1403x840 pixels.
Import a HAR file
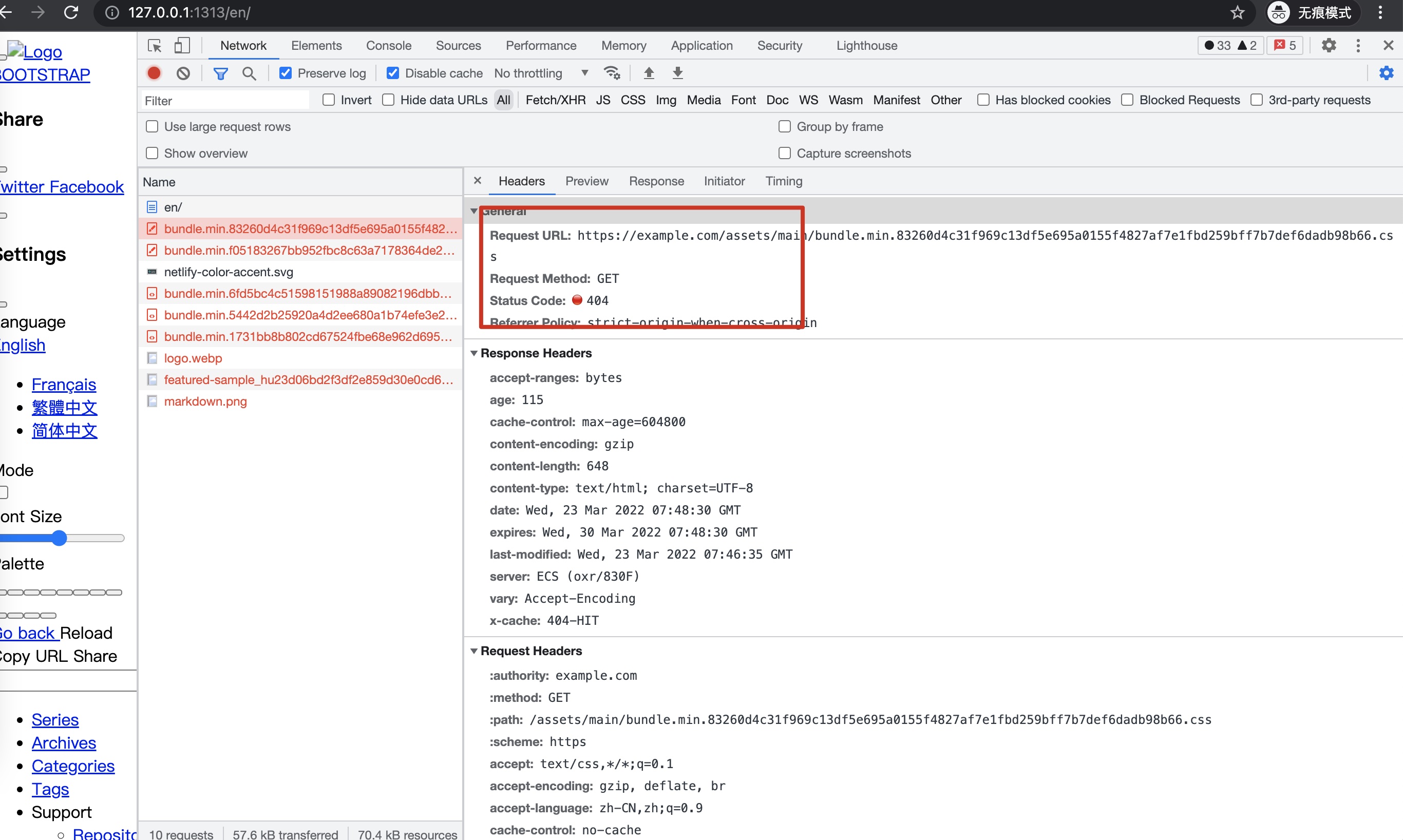[x=649, y=73]
